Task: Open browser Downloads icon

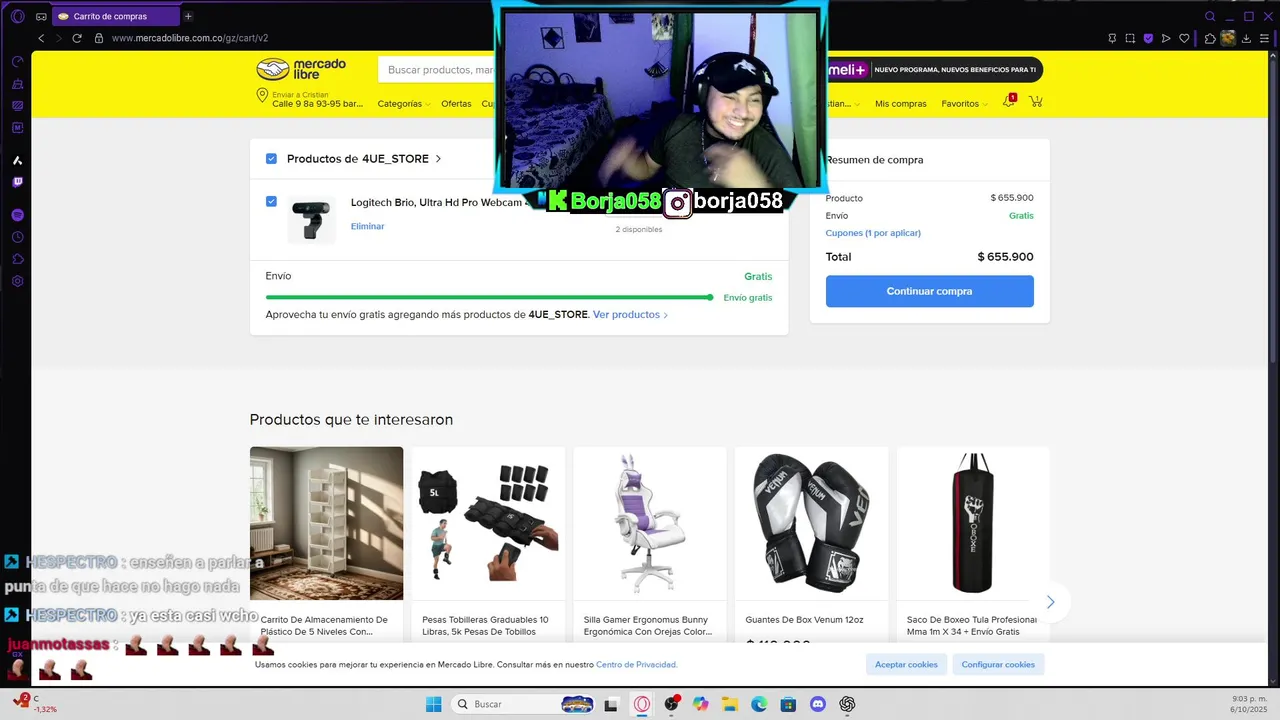Action: pyautogui.click(x=1247, y=38)
